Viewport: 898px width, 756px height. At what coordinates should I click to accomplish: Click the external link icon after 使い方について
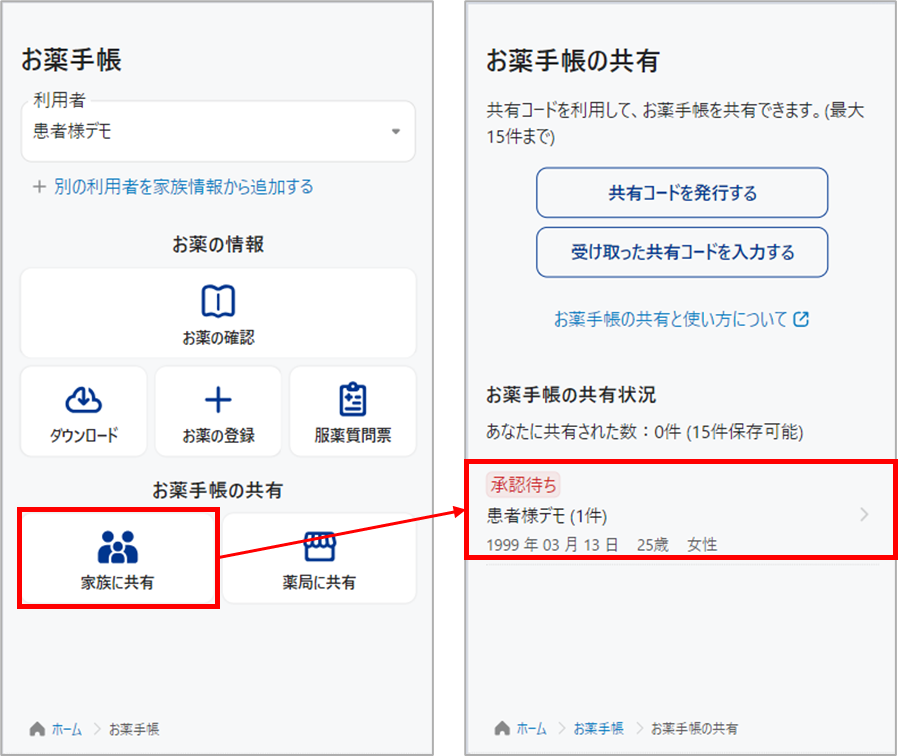pos(801,319)
